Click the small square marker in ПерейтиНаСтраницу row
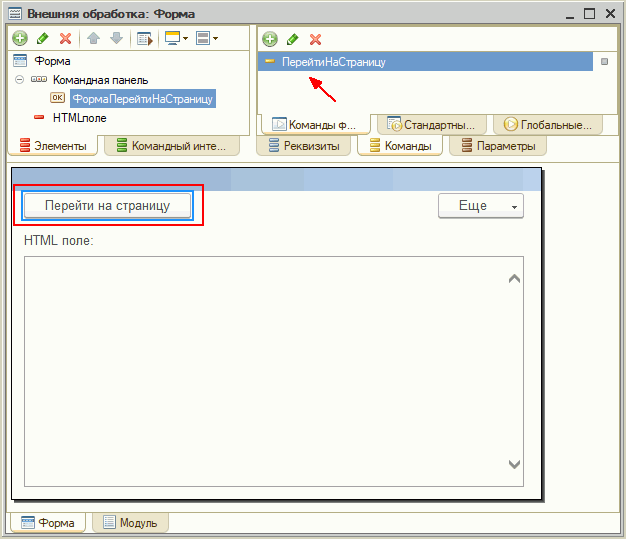This screenshot has width=626, height=539. pyautogui.click(x=604, y=61)
